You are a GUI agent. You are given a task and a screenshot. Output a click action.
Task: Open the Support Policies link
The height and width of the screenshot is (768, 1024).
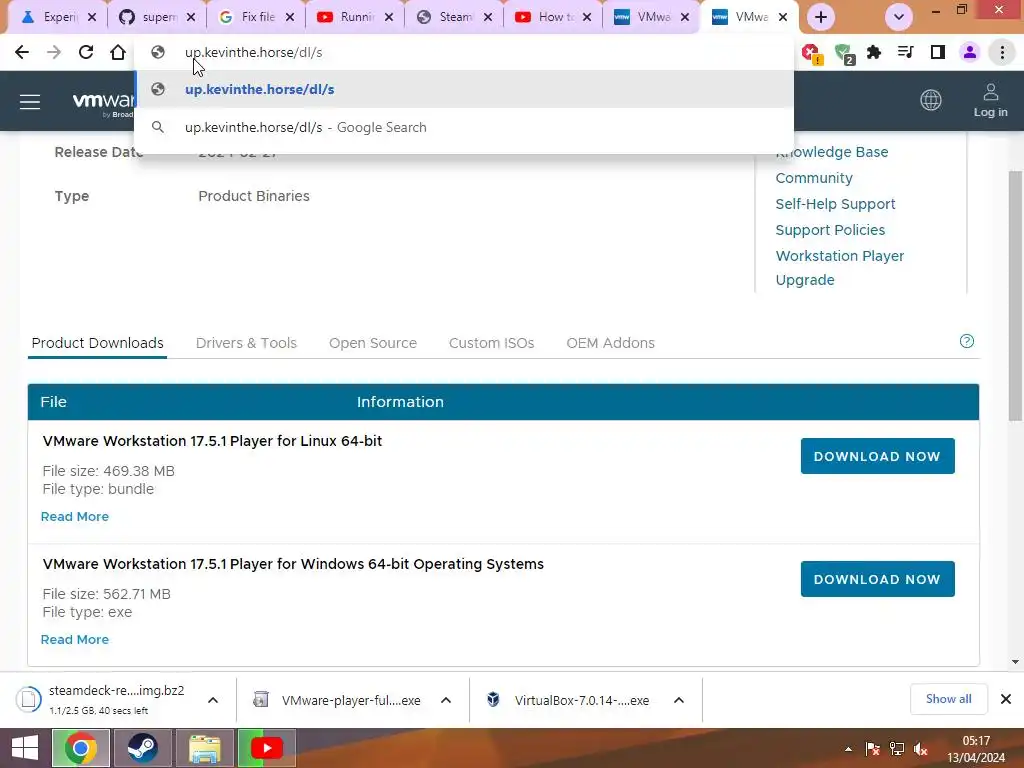[x=830, y=230]
